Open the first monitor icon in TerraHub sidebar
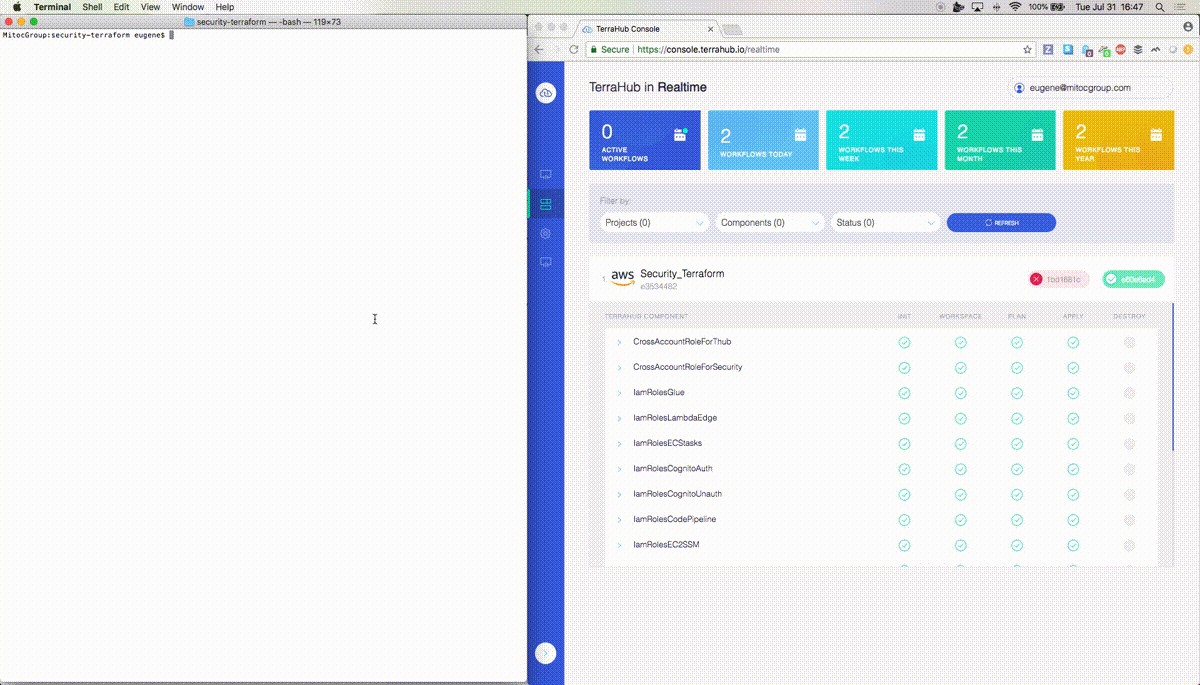Viewport: 1200px width, 685px height. pos(545,175)
